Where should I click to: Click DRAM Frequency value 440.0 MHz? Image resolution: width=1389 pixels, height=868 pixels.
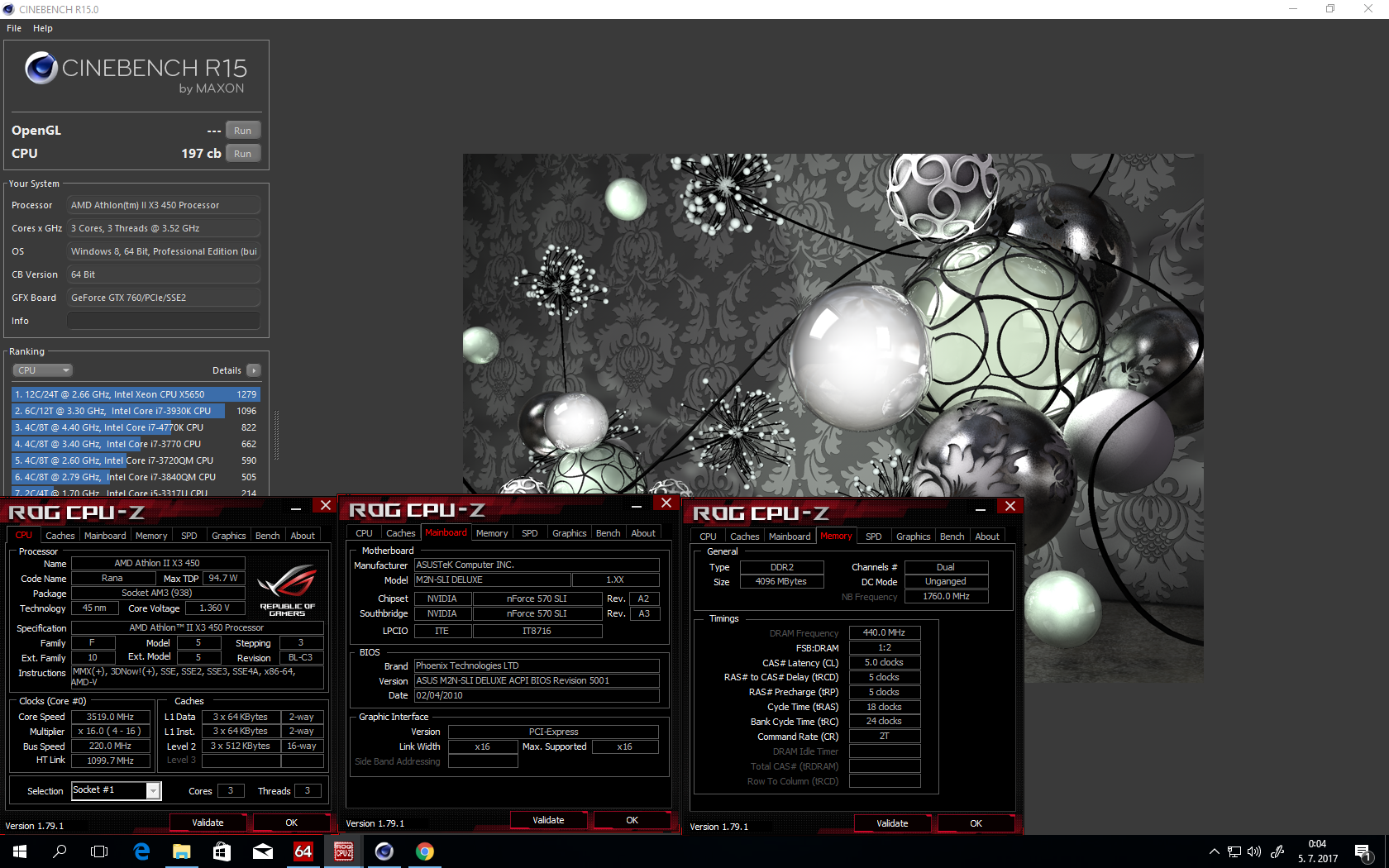[885, 632]
